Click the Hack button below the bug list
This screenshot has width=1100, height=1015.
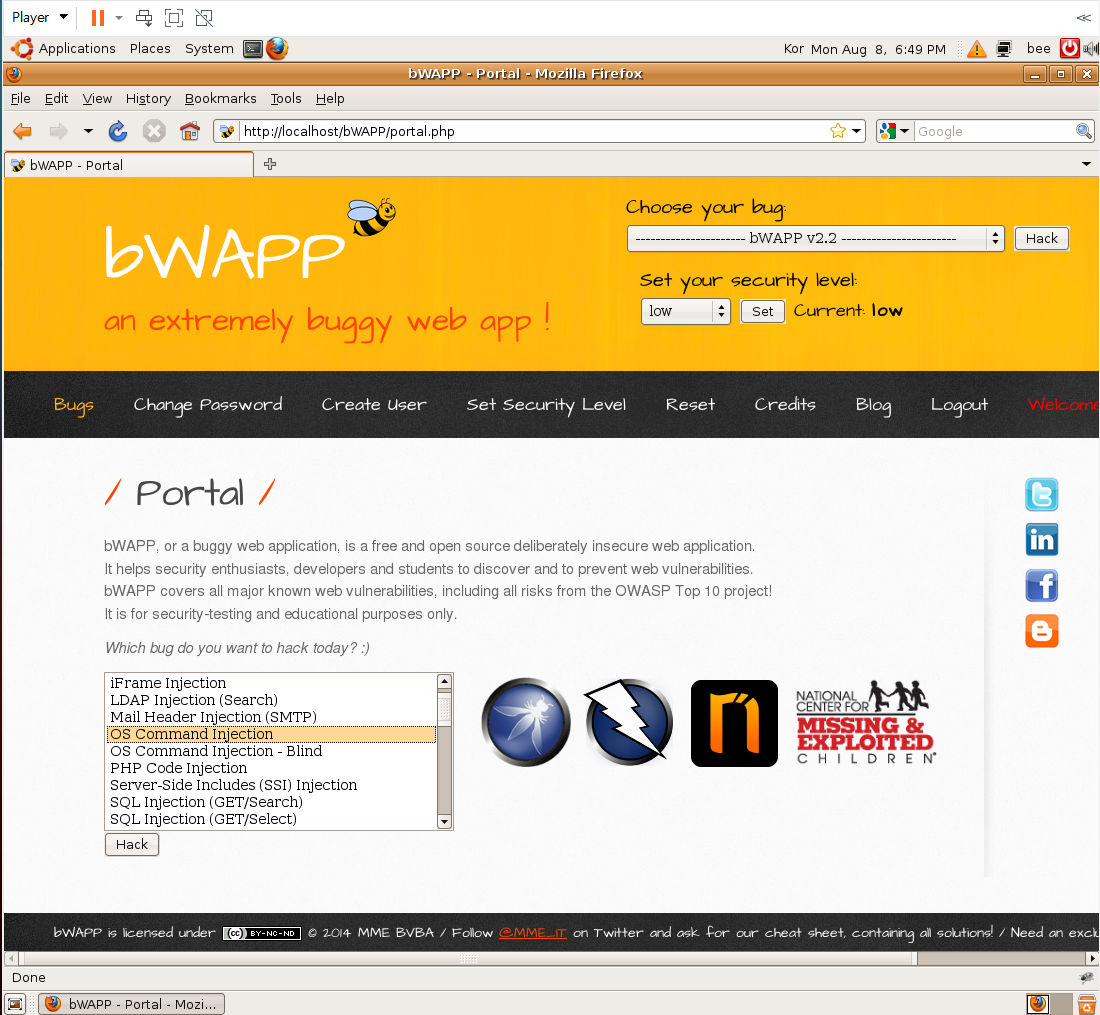(x=132, y=845)
